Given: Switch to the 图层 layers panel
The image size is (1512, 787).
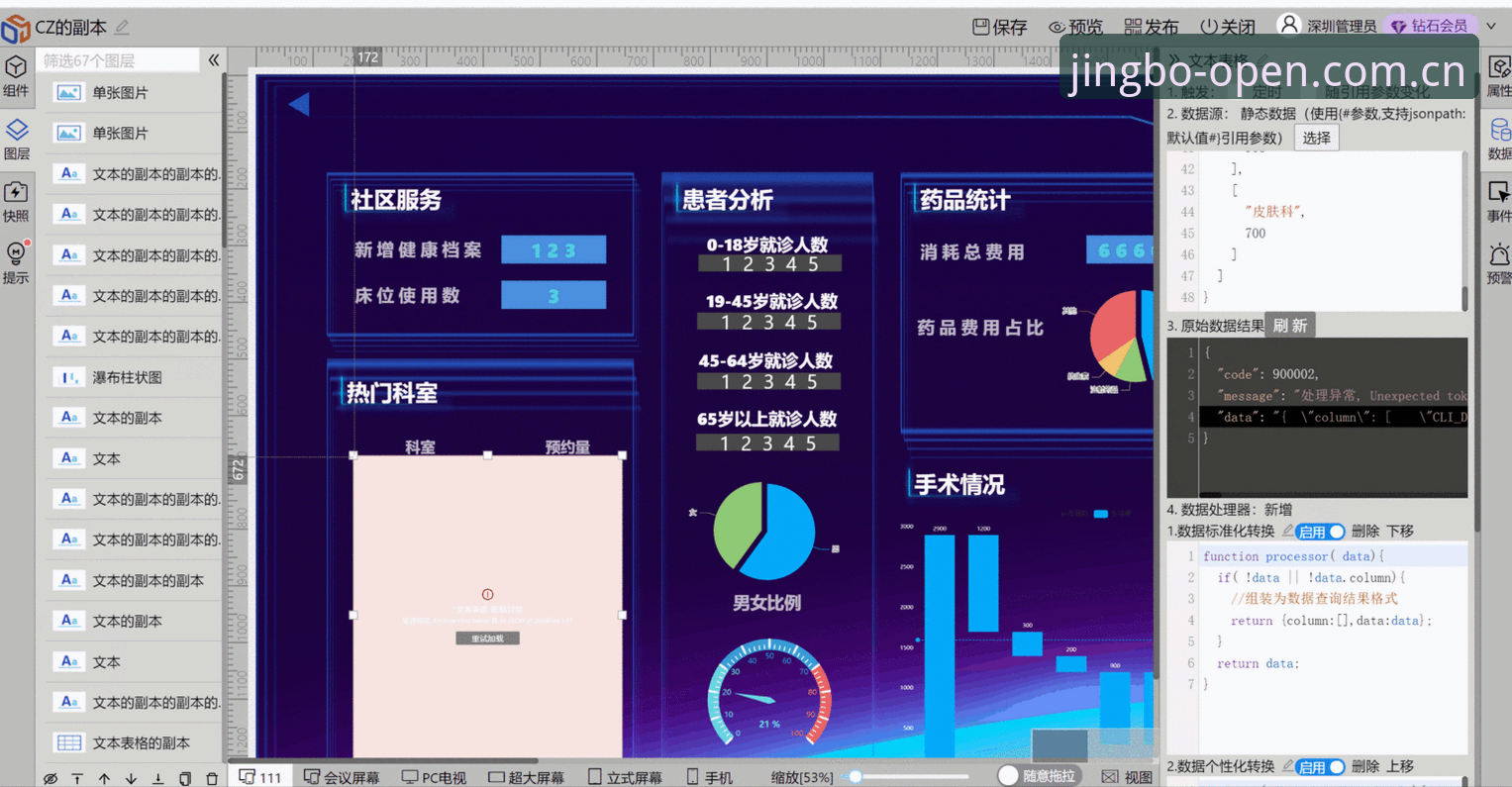Looking at the screenshot, I should tap(16, 139).
